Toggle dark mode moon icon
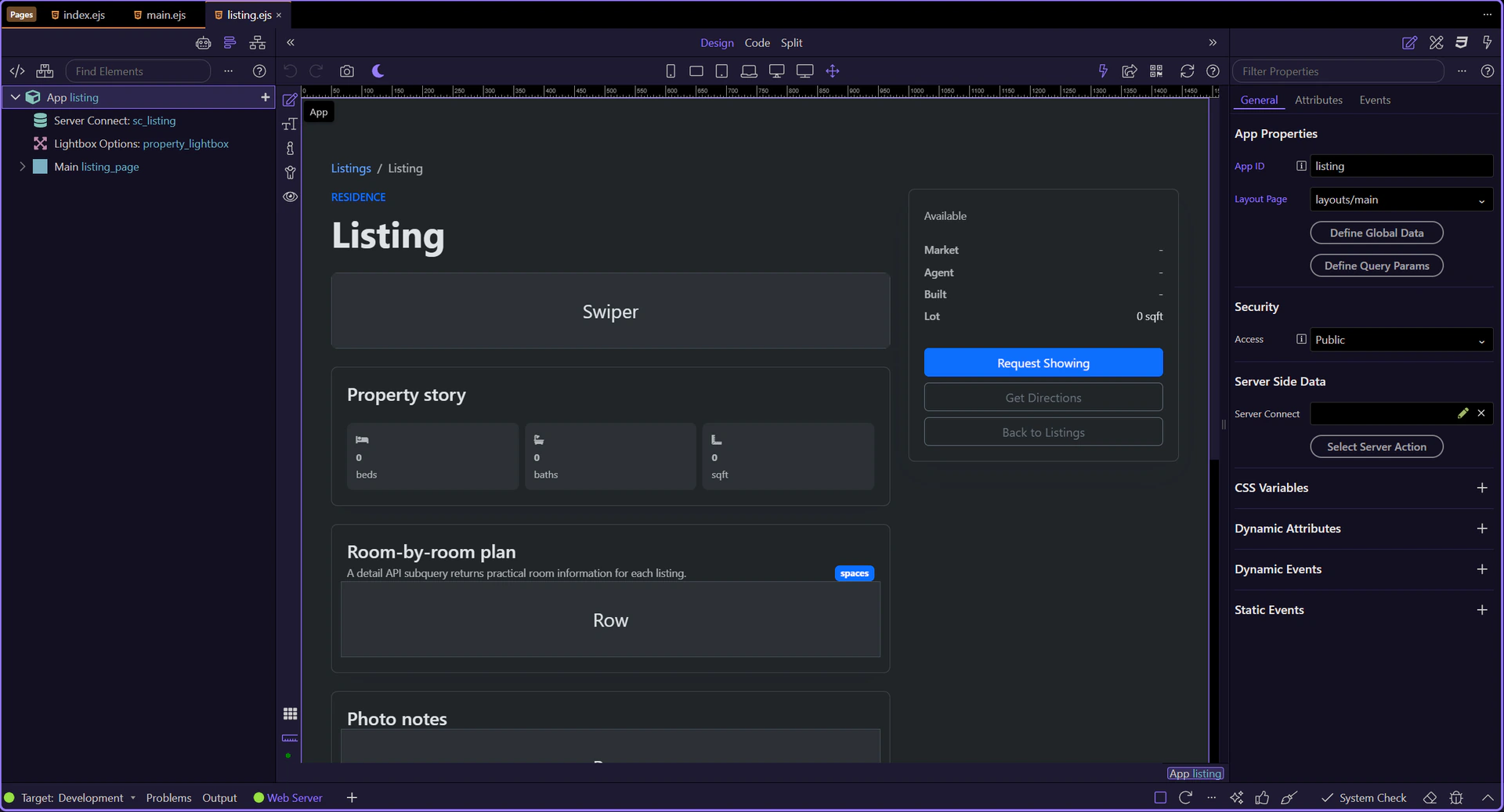Image resolution: width=1504 pixels, height=812 pixels. pyautogui.click(x=378, y=71)
